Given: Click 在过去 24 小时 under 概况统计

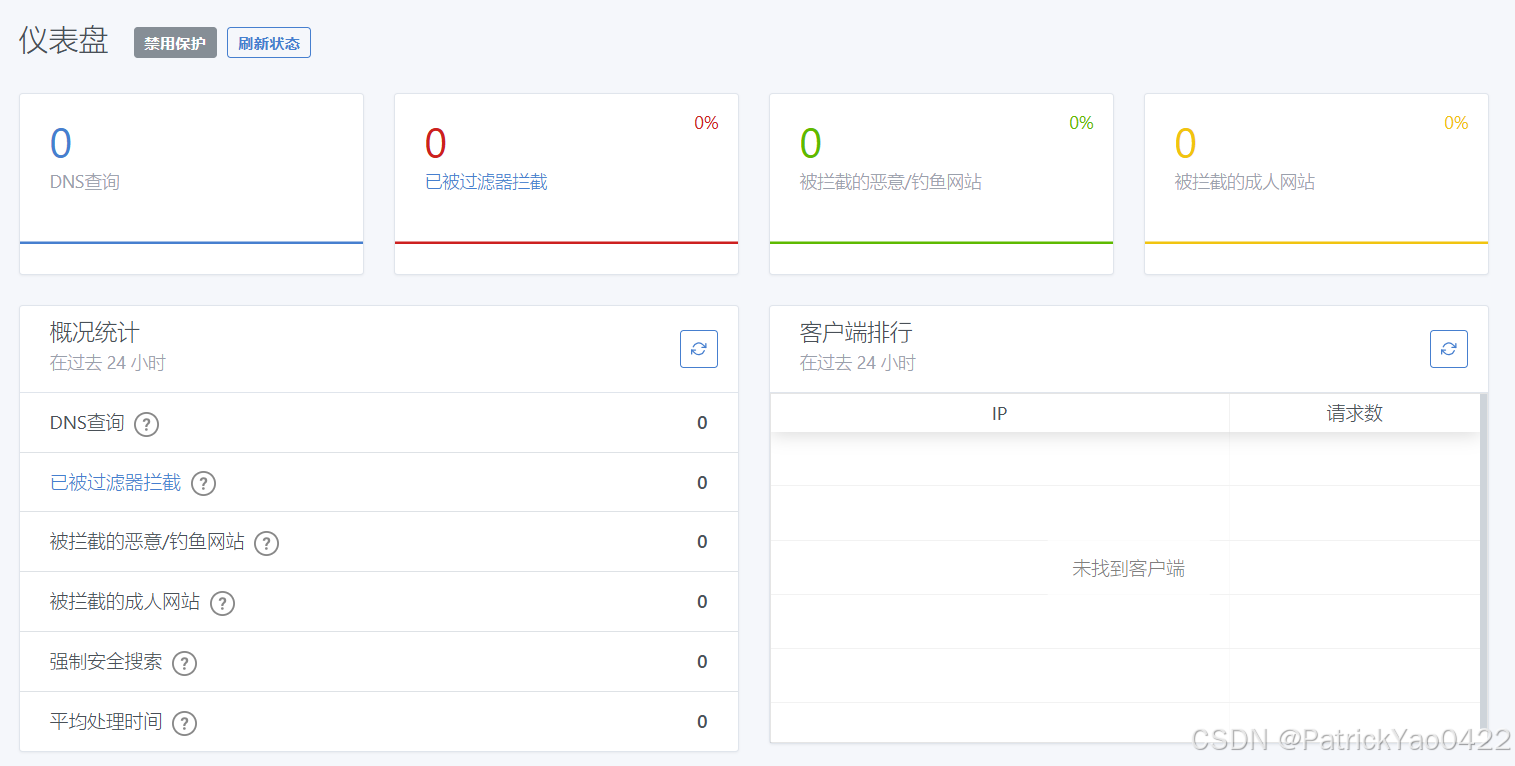Looking at the screenshot, I should tap(108, 363).
